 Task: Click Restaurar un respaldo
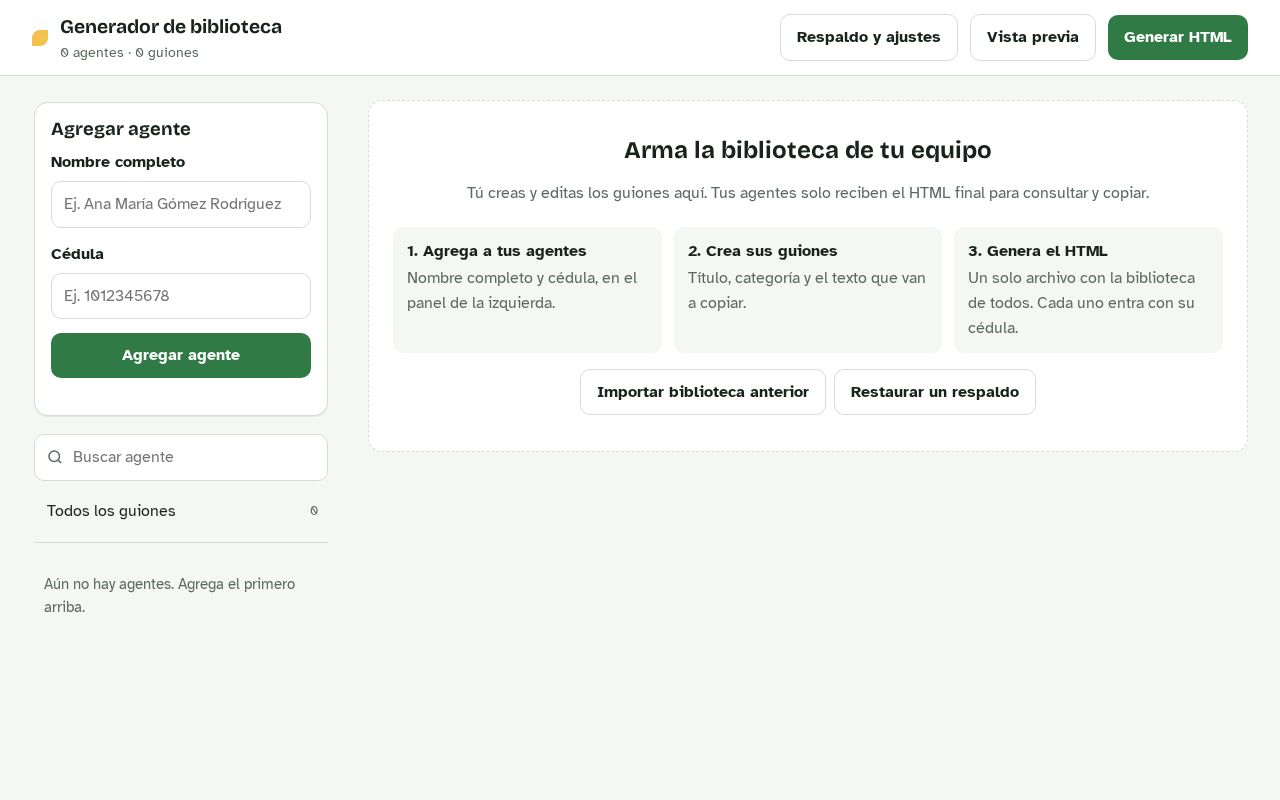(935, 392)
